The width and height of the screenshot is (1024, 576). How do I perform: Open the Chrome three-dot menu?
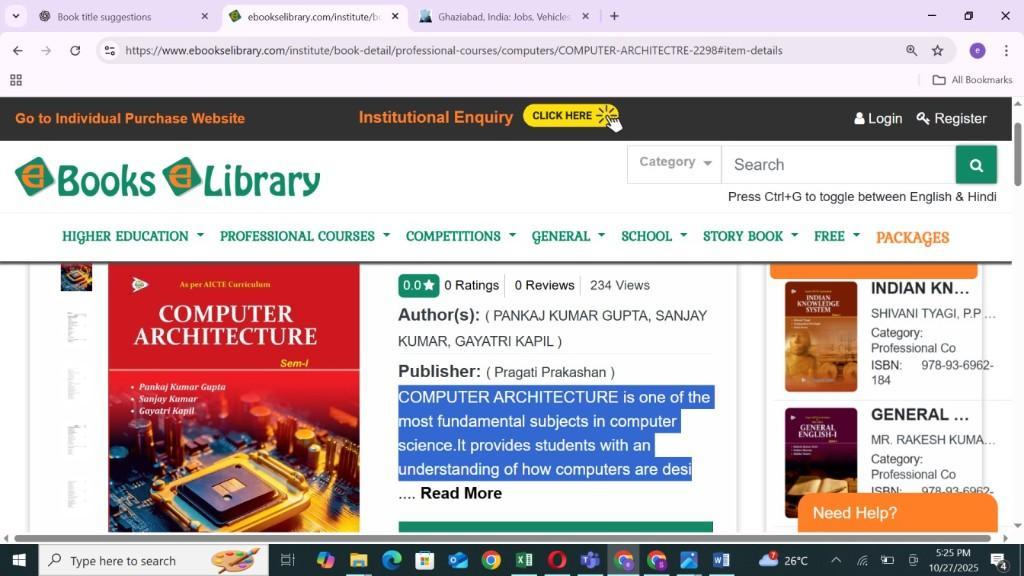pos(1006,50)
